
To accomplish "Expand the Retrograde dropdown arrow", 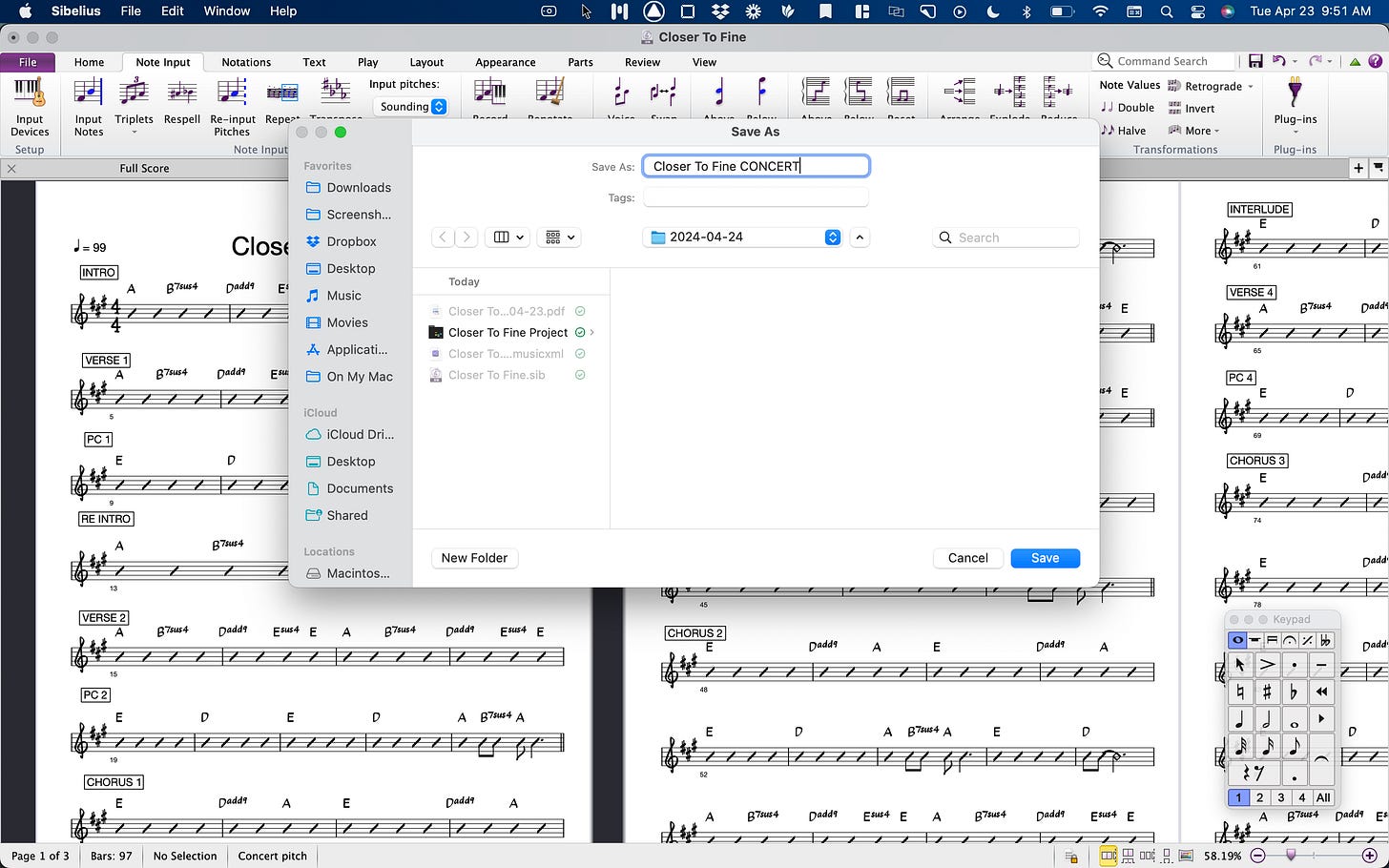I will [x=1250, y=86].
